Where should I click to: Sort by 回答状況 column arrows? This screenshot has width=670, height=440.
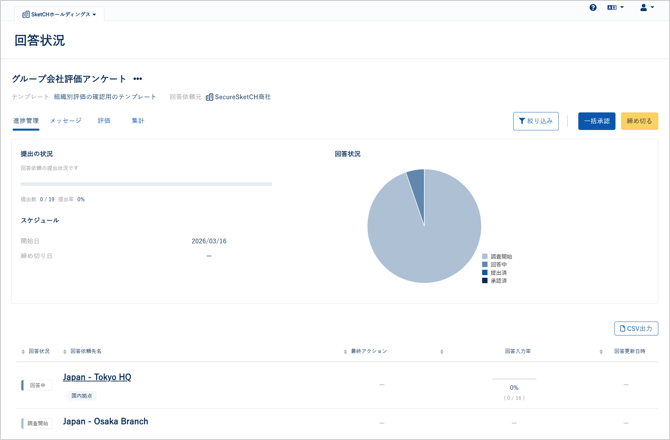point(23,352)
